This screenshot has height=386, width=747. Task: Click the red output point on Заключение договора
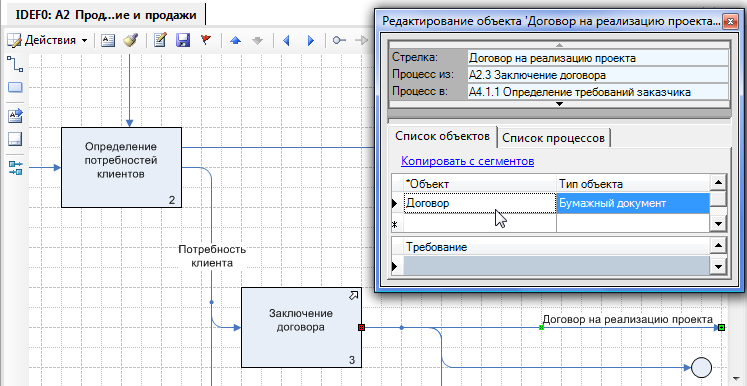[361, 327]
